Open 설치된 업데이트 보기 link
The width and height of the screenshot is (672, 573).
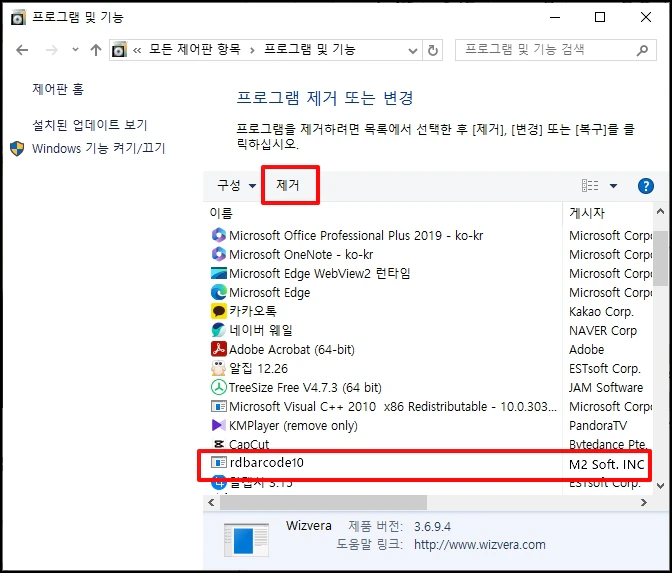(x=90, y=125)
